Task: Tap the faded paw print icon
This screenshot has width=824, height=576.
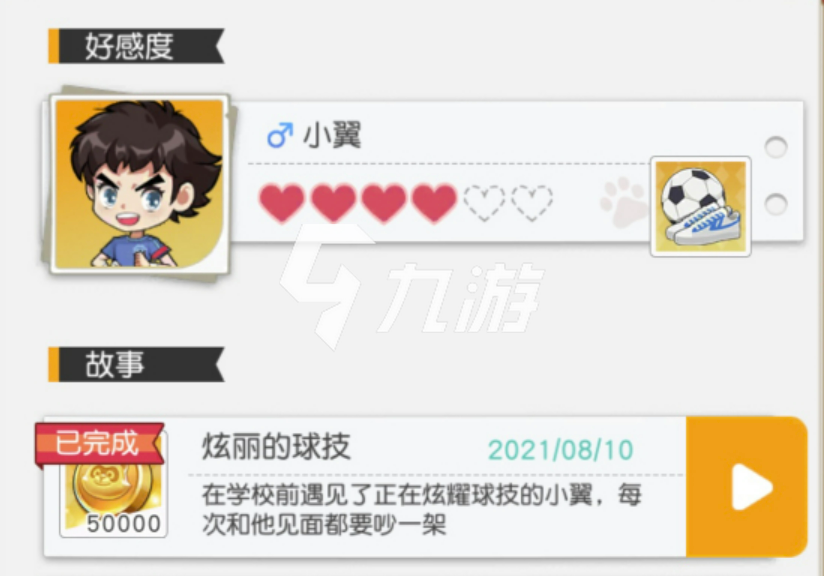Action: [x=624, y=203]
